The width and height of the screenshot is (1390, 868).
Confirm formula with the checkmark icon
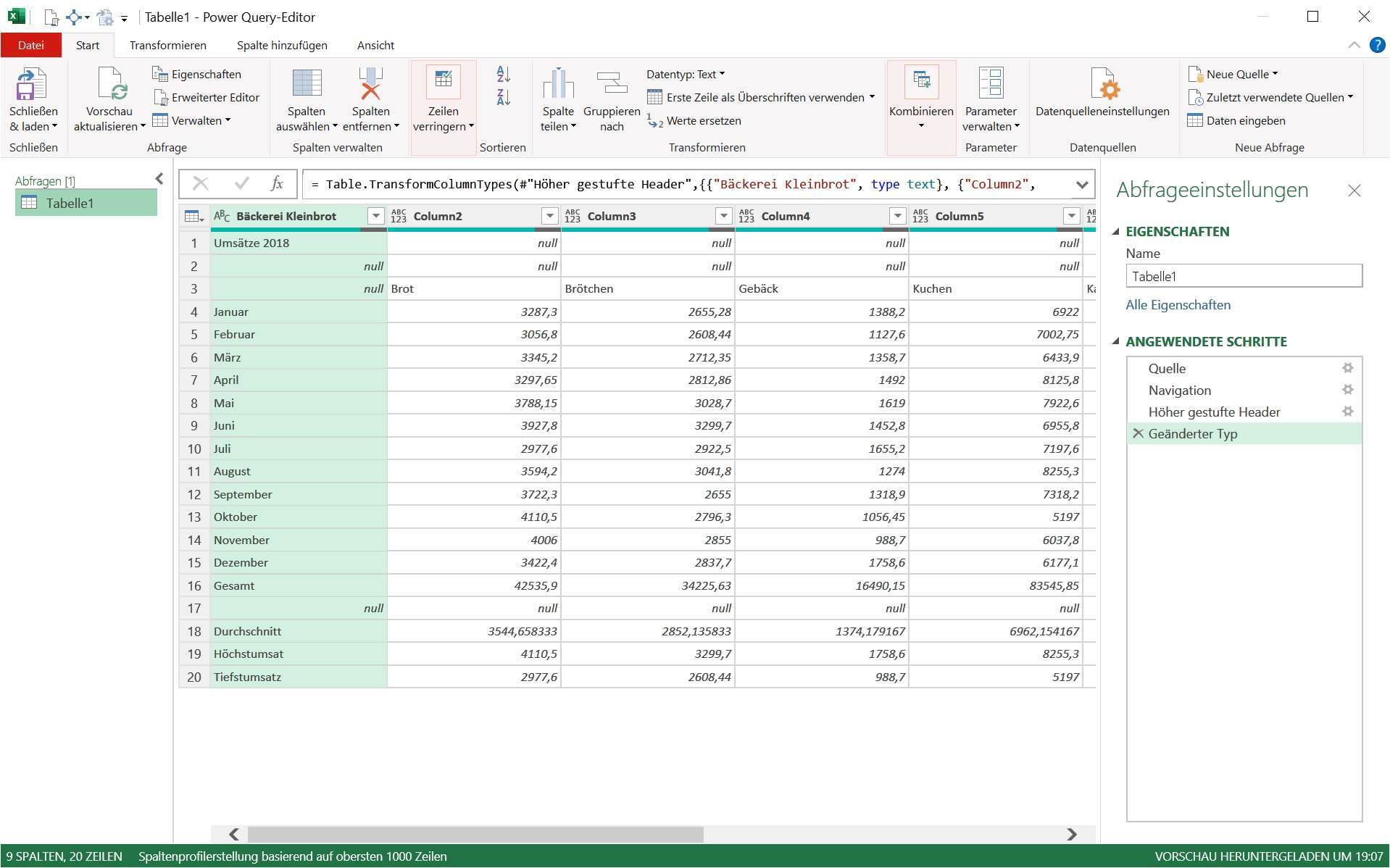[242, 184]
